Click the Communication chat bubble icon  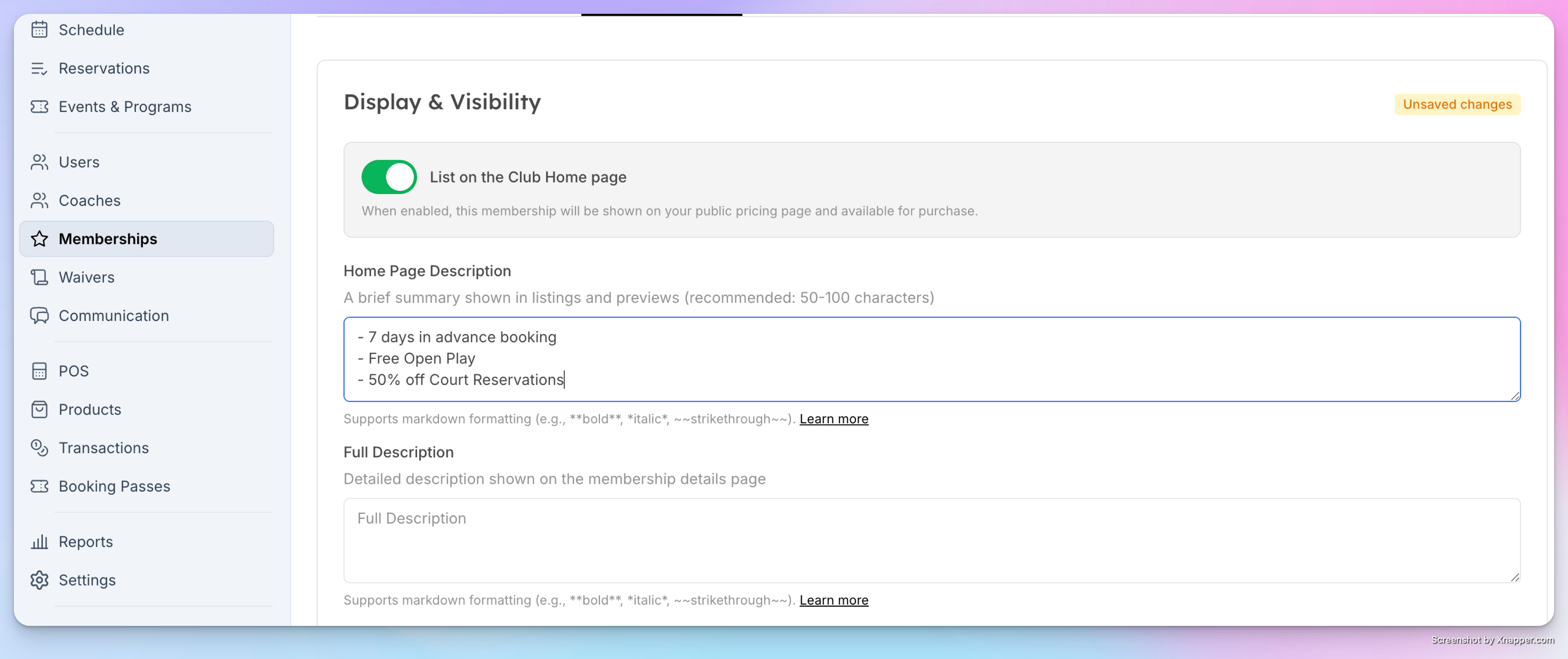coord(40,315)
